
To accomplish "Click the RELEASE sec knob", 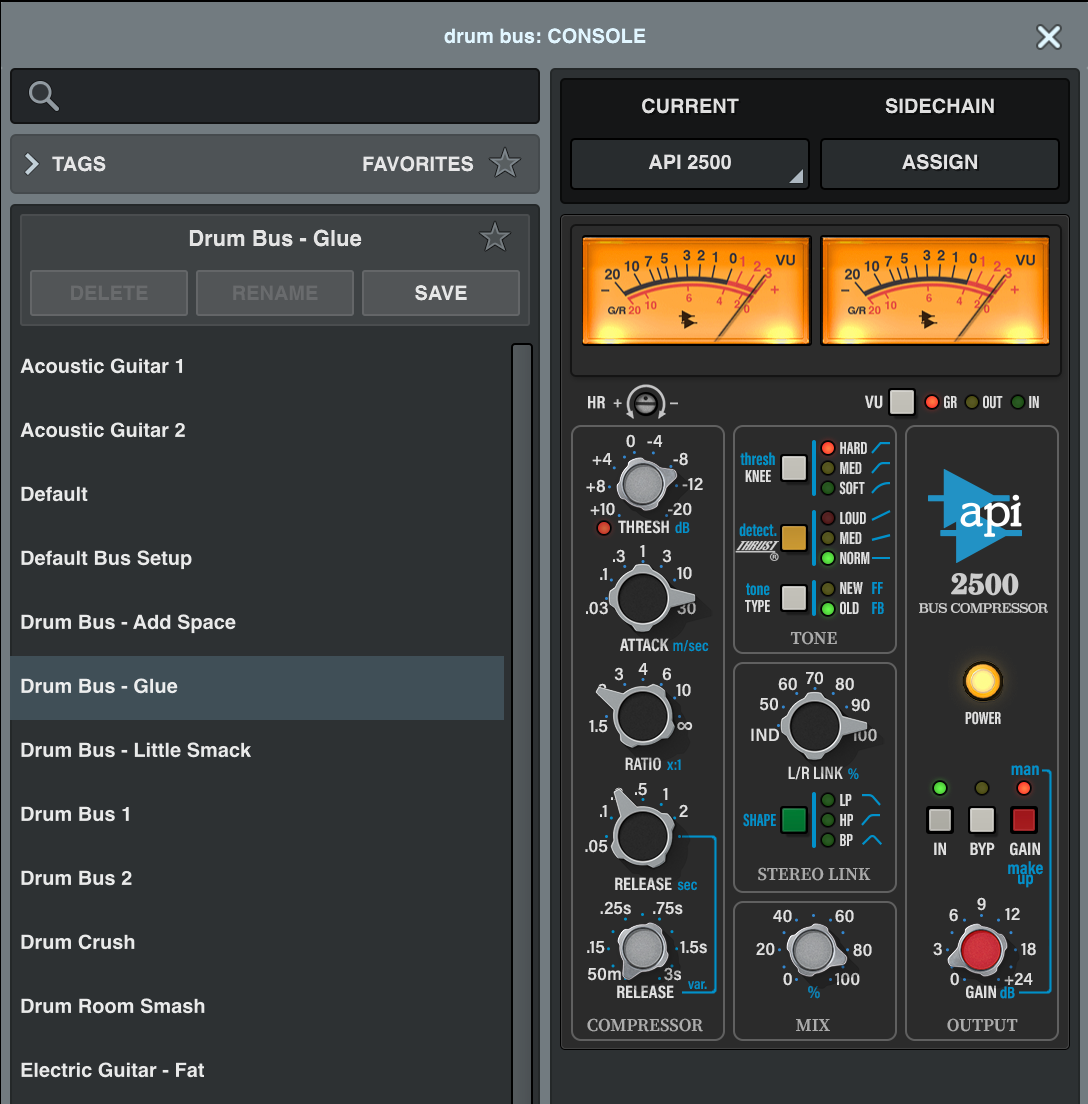I will point(642,836).
